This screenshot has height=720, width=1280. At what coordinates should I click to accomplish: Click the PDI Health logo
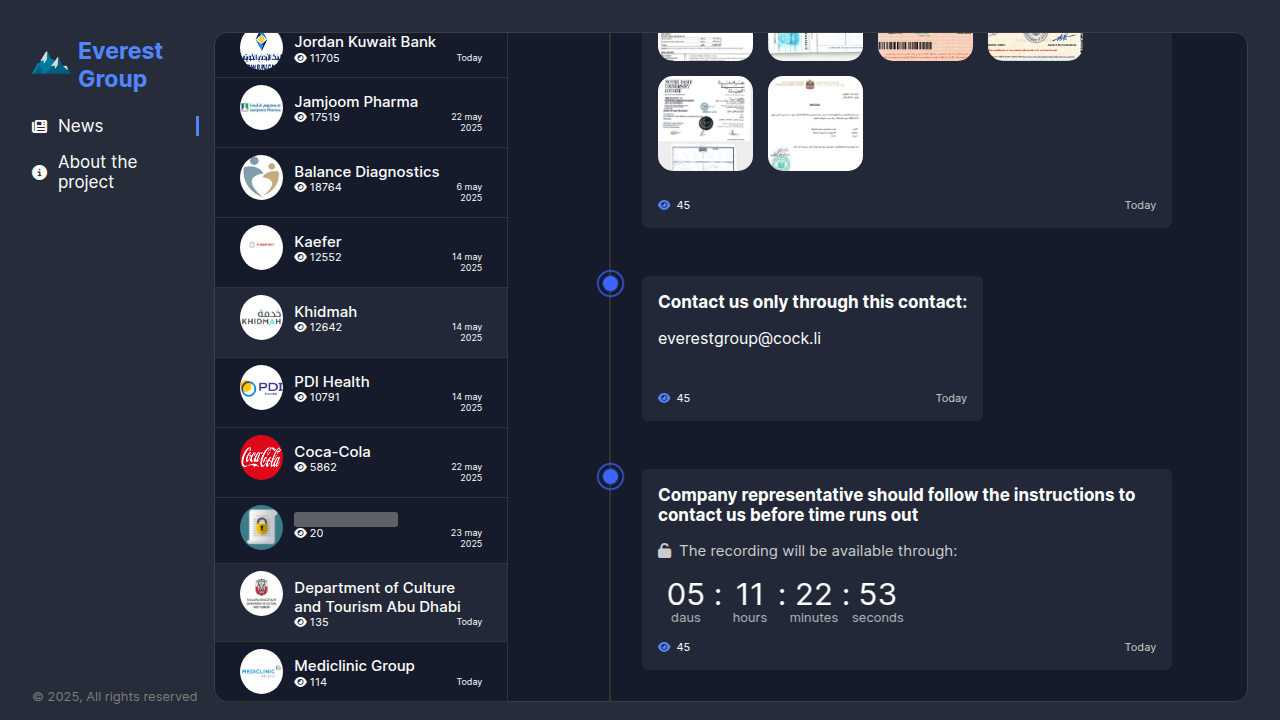click(261, 388)
